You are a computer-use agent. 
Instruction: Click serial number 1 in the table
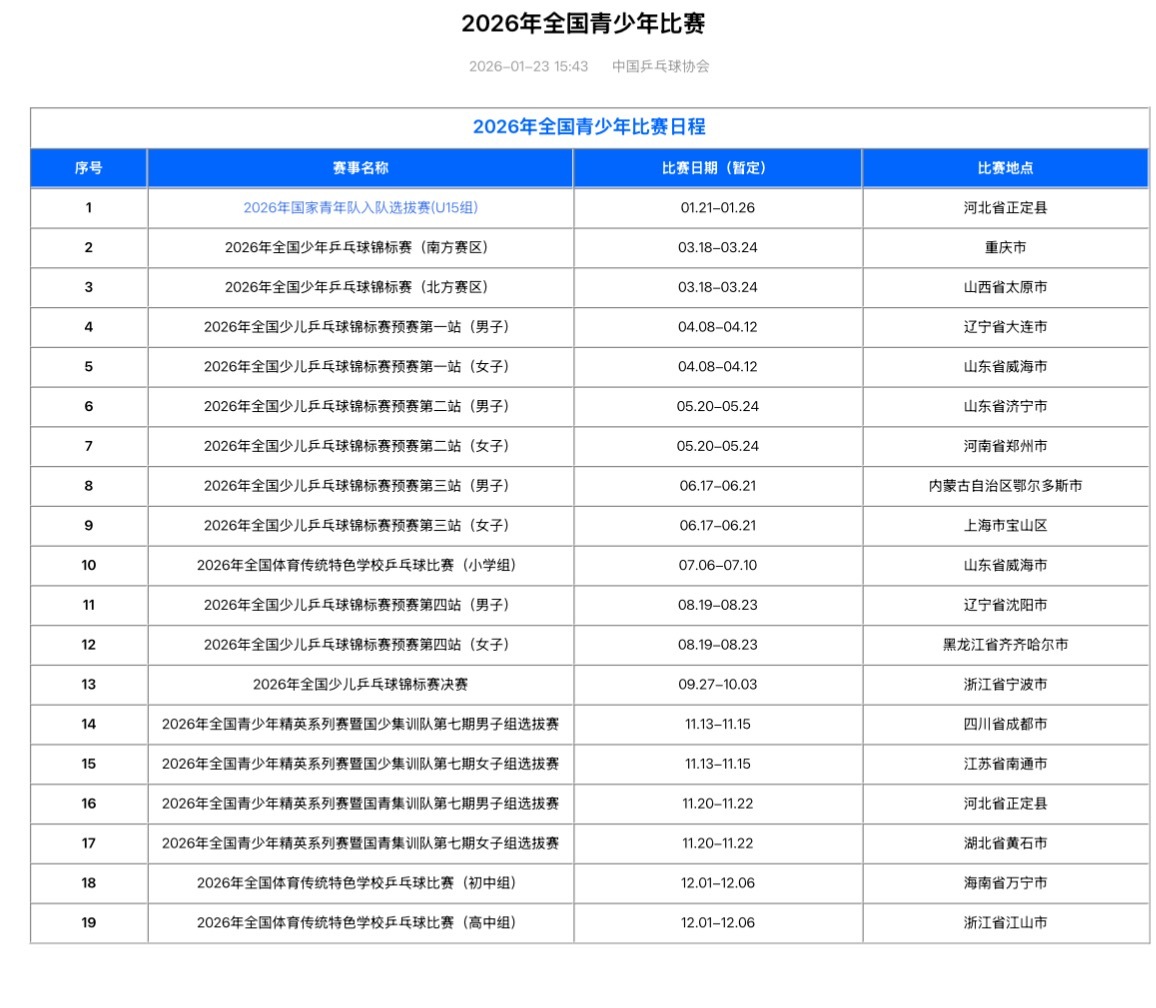tap(88, 208)
